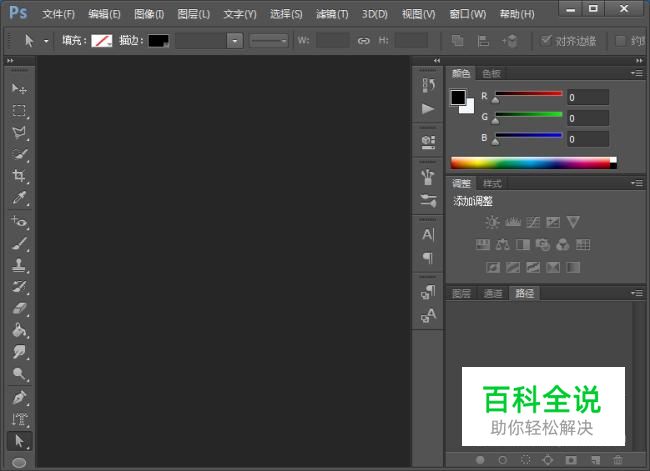Select the Rectangular Marquee tool
This screenshot has width=650, height=471.
pyautogui.click(x=19, y=111)
